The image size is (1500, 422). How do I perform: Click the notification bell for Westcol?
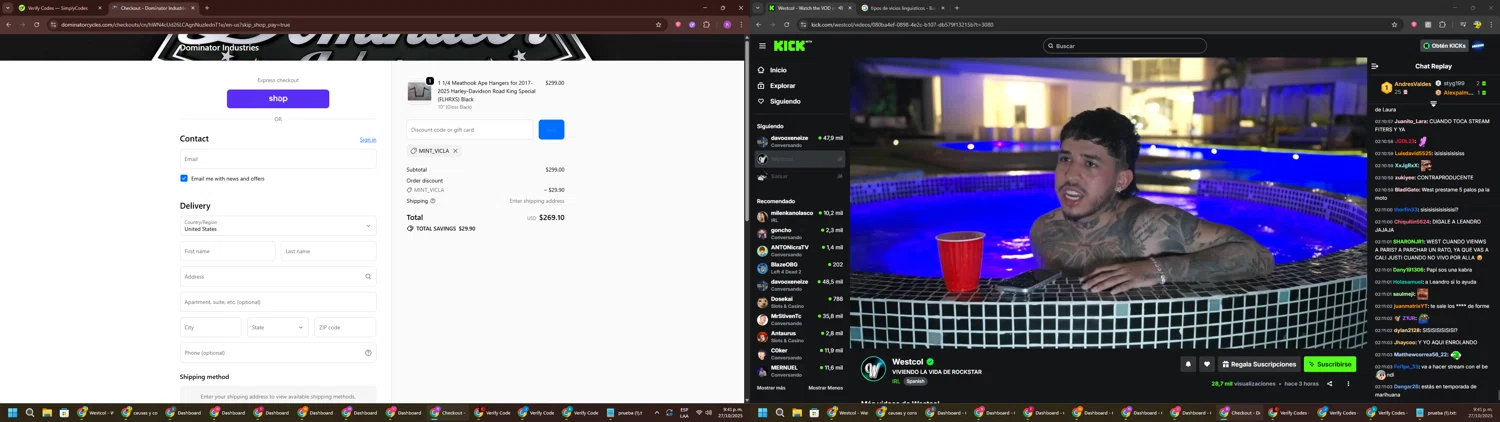coord(1188,365)
